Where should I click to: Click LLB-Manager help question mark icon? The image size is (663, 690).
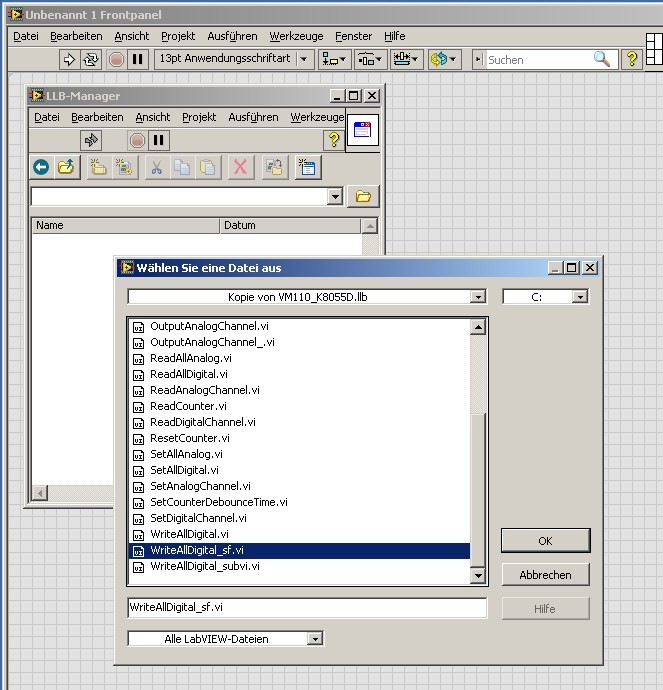tap(334, 140)
